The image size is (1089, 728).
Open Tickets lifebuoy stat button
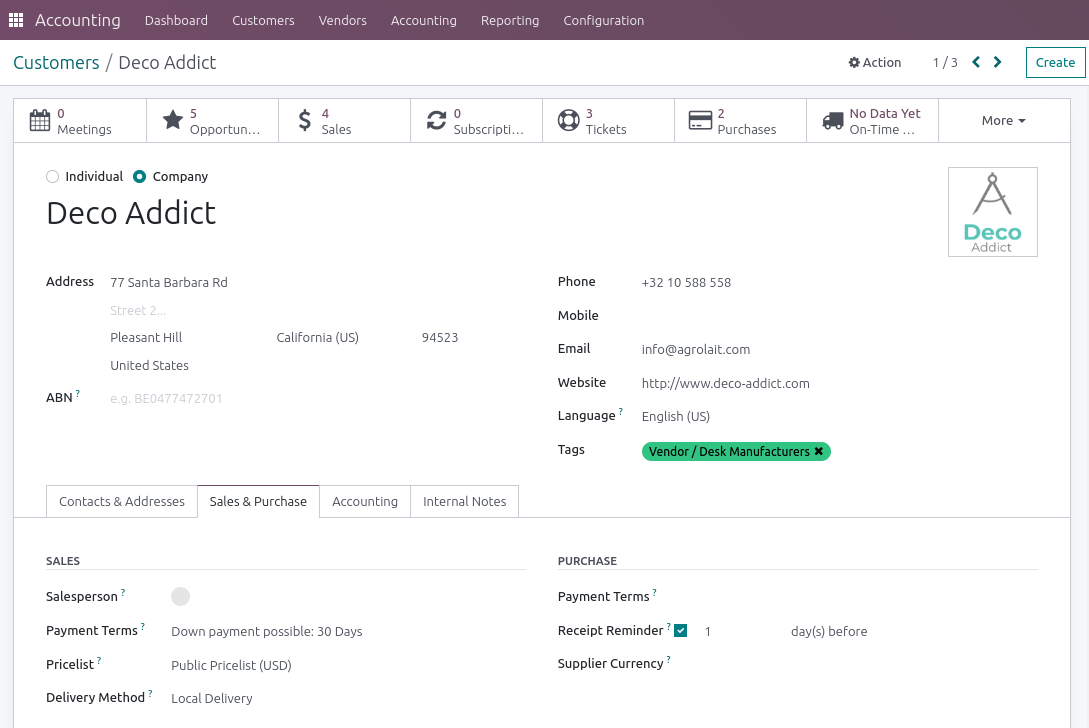[608, 121]
